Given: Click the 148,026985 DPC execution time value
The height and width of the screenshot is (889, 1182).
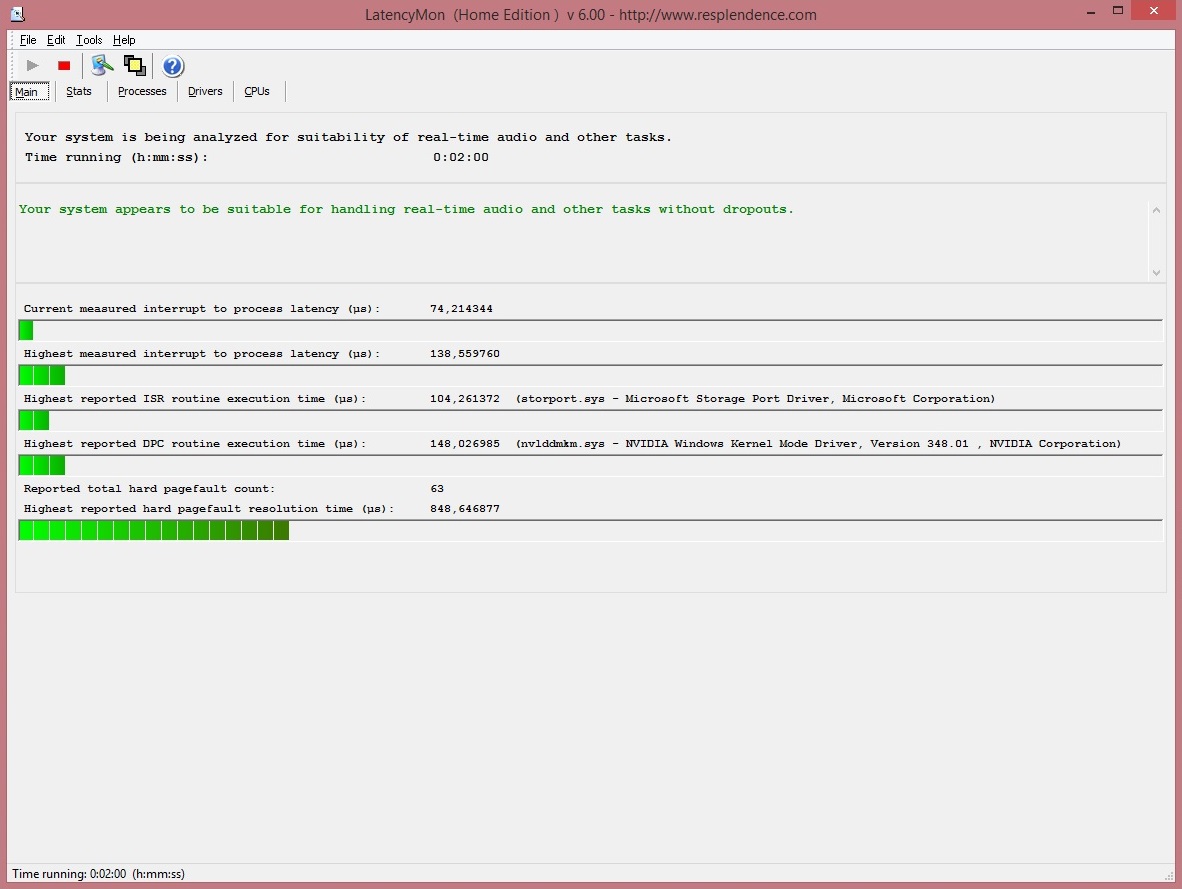Looking at the screenshot, I should [x=464, y=443].
